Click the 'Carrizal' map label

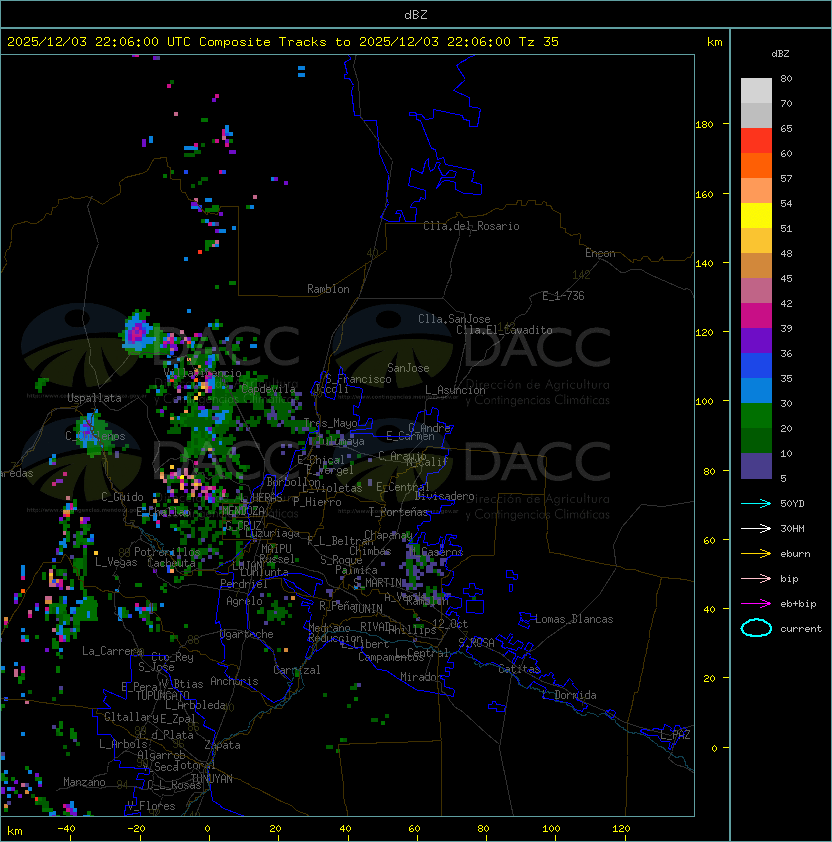coord(296,670)
